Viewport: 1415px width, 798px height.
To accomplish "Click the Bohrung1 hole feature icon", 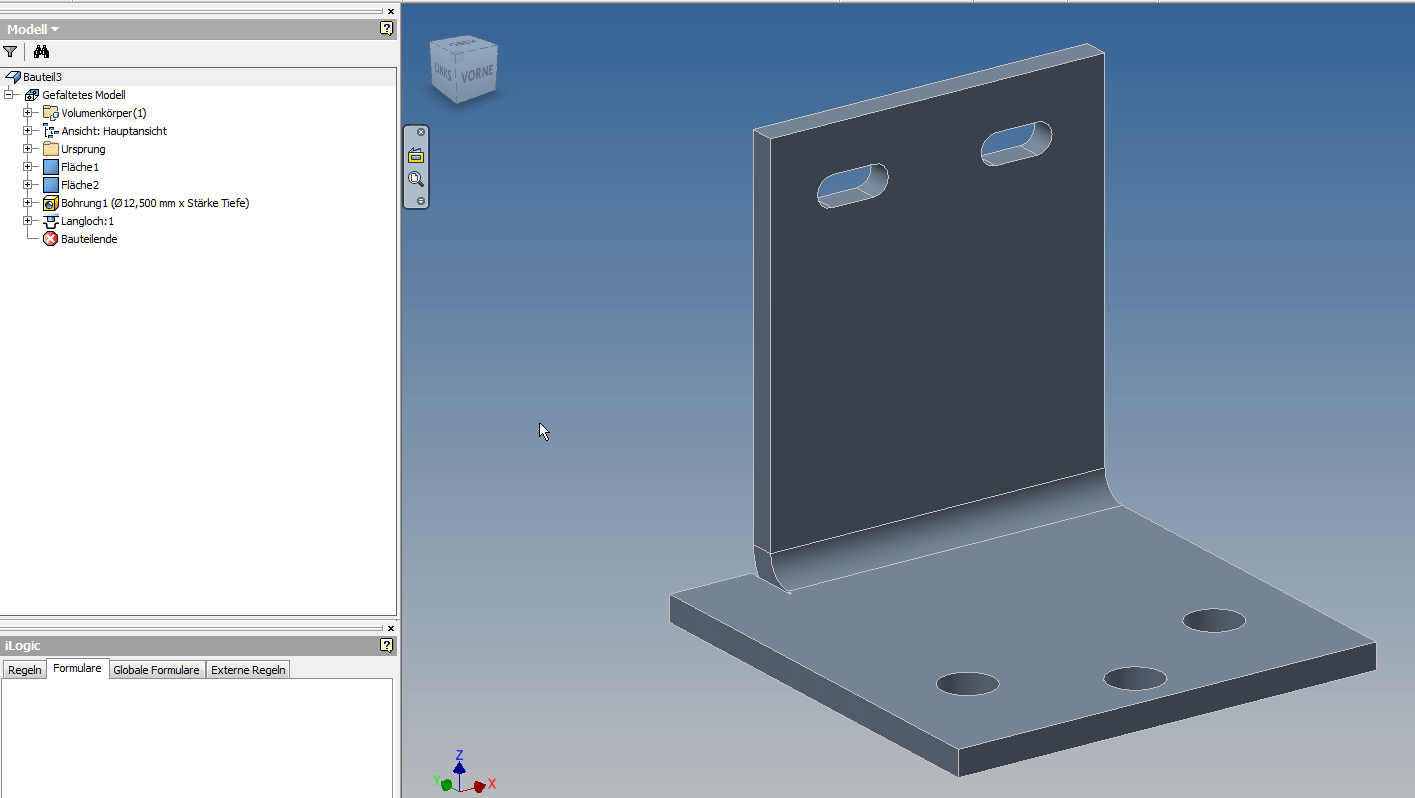I will 50,203.
